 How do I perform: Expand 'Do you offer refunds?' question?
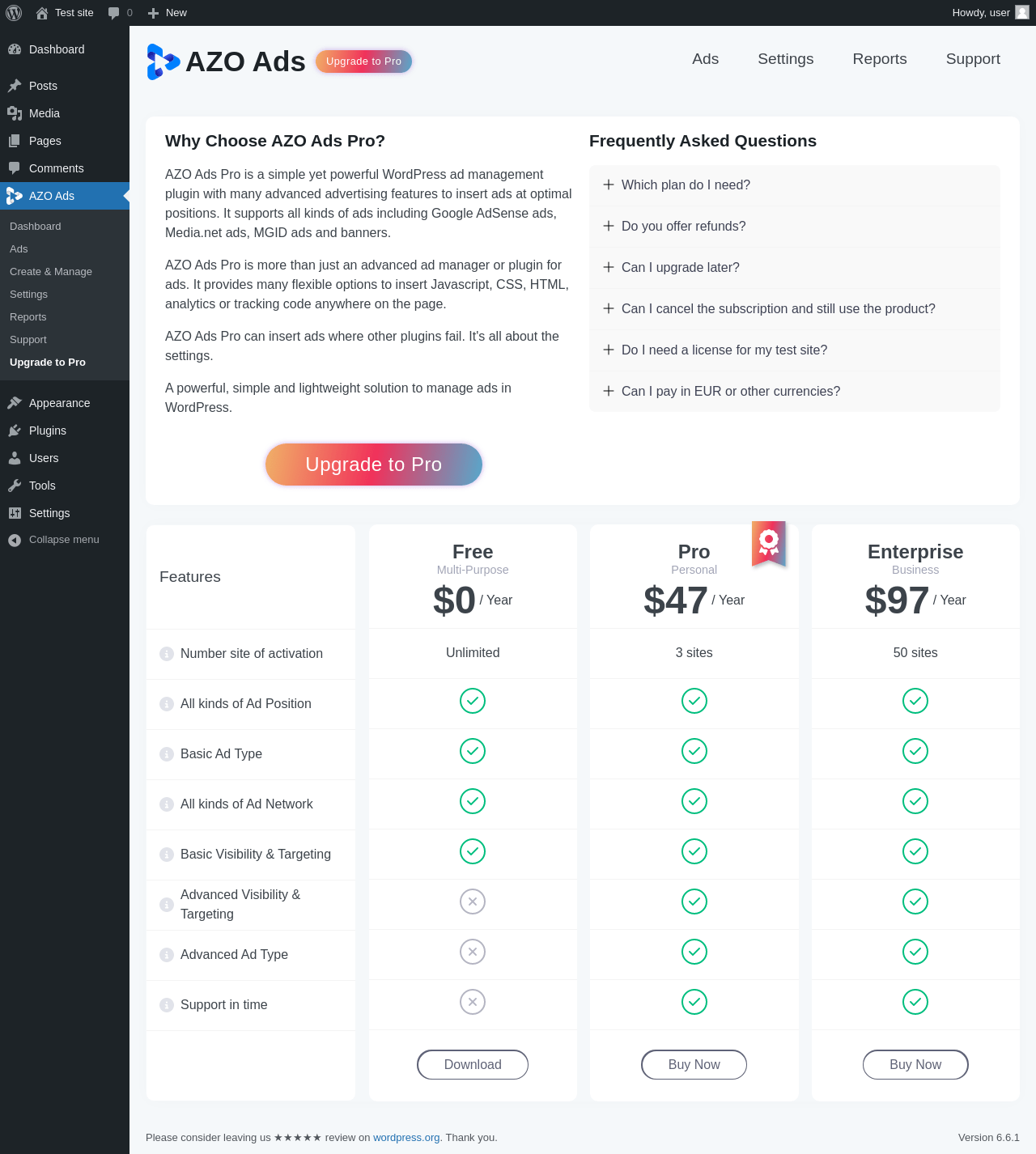pos(795,227)
